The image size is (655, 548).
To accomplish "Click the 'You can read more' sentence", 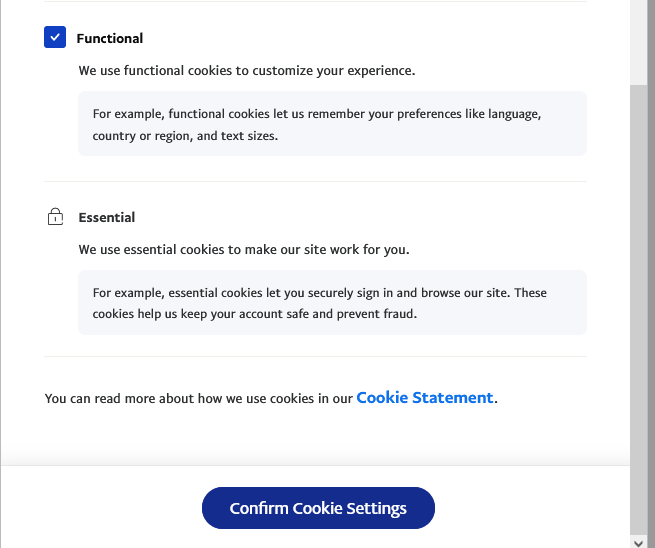I will tap(200, 398).
